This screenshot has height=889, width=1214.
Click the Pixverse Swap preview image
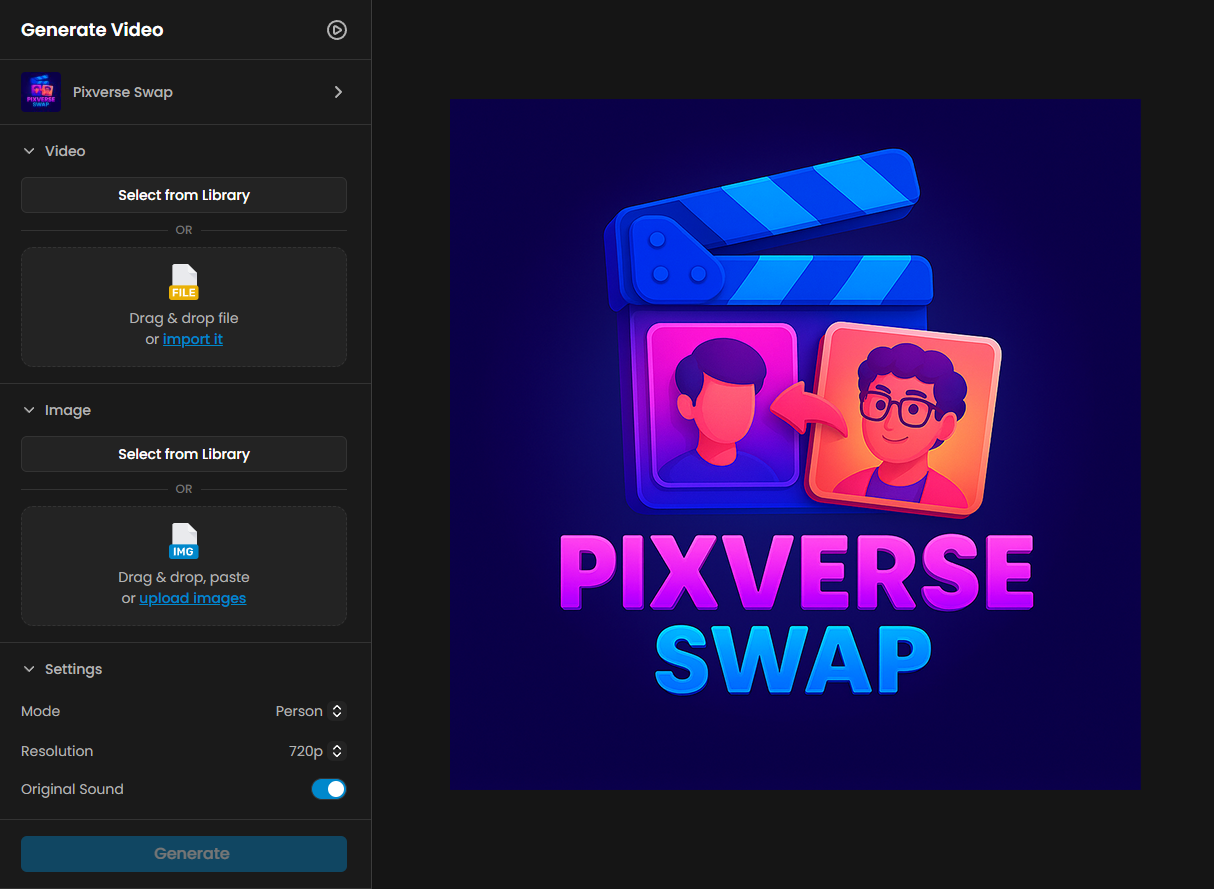coord(794,444)
